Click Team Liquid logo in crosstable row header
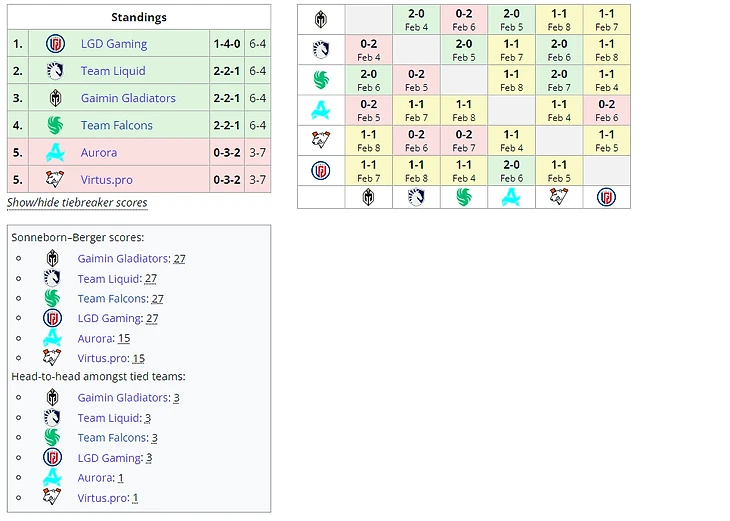Viewport: 730px width, 521px height. click(x=321, y=49)
